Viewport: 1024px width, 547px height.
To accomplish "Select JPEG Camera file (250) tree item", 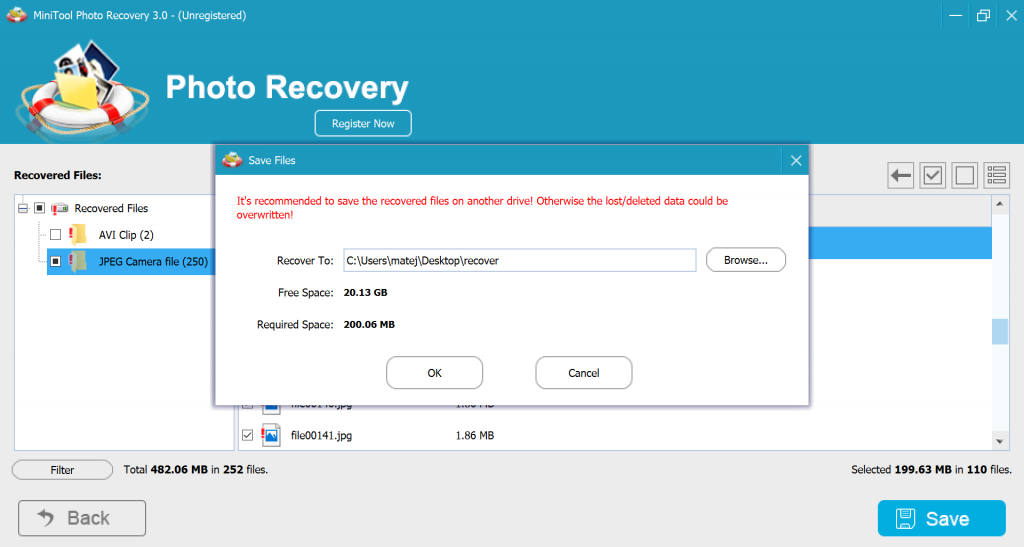I will point(153,262).
